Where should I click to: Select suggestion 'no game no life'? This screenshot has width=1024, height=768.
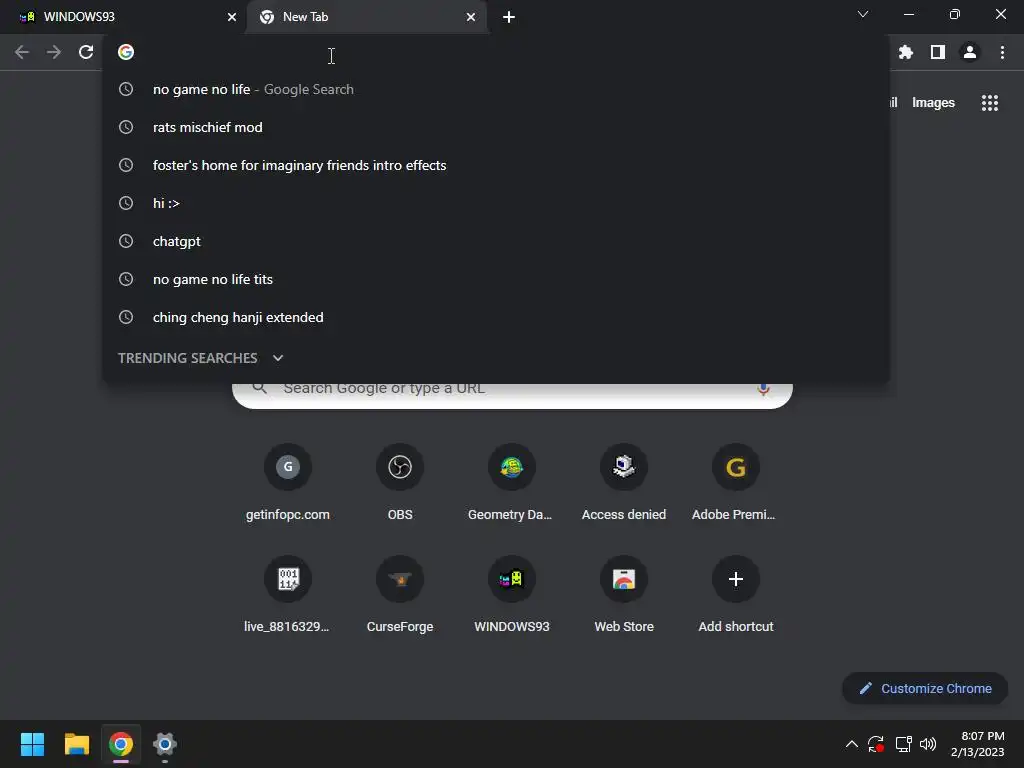(496, 89)
